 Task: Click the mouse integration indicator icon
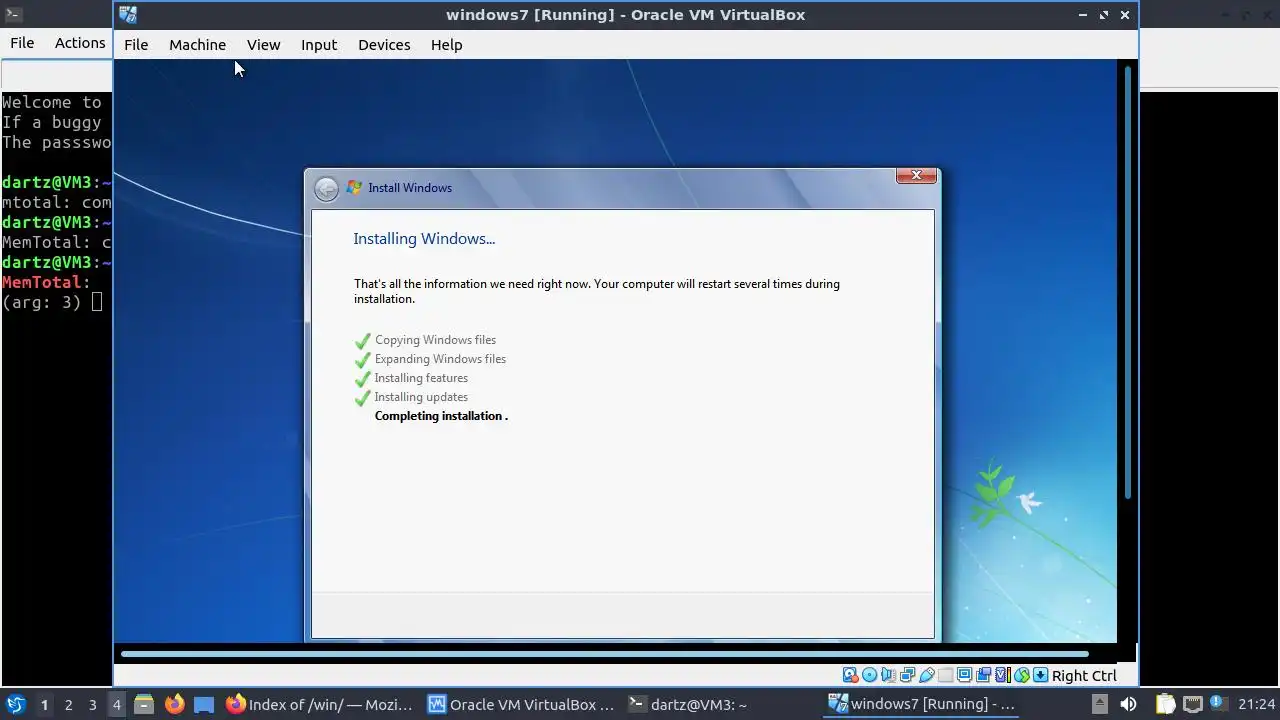click(x=1022, y=675)
